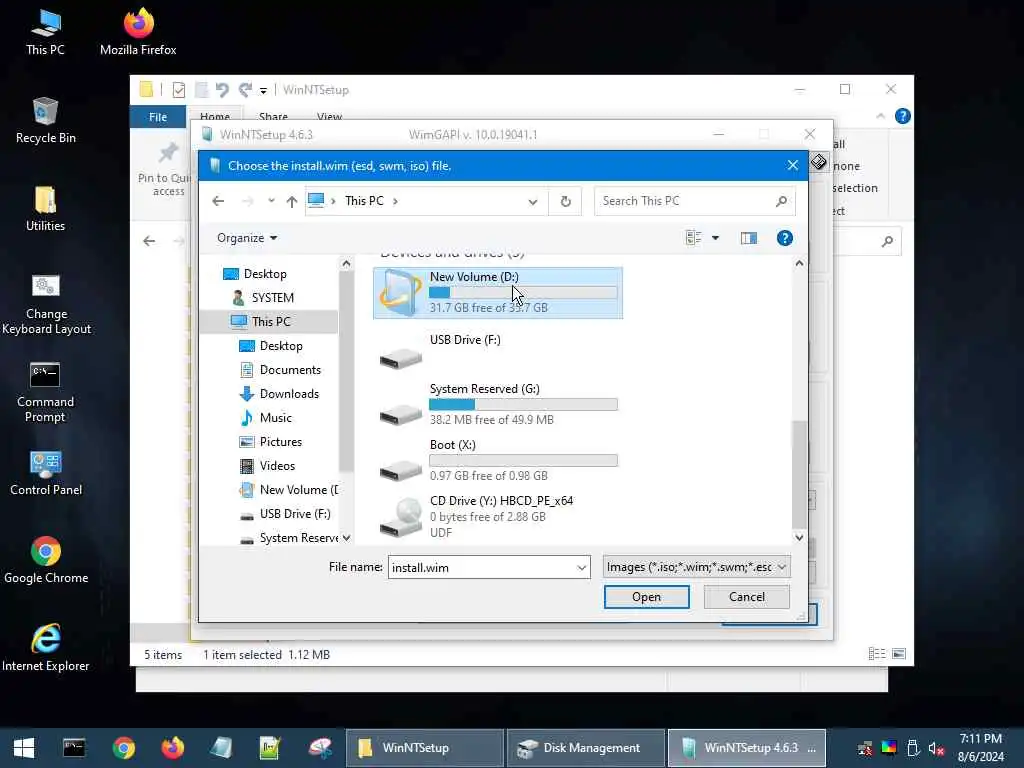Select Boot (X:) drive

click(498, 460)
